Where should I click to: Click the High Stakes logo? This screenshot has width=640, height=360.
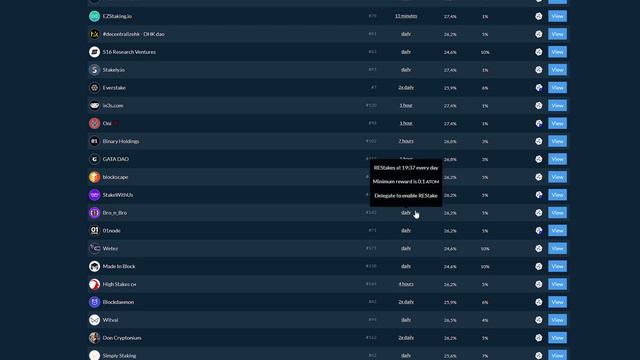(x=94, y=284)
